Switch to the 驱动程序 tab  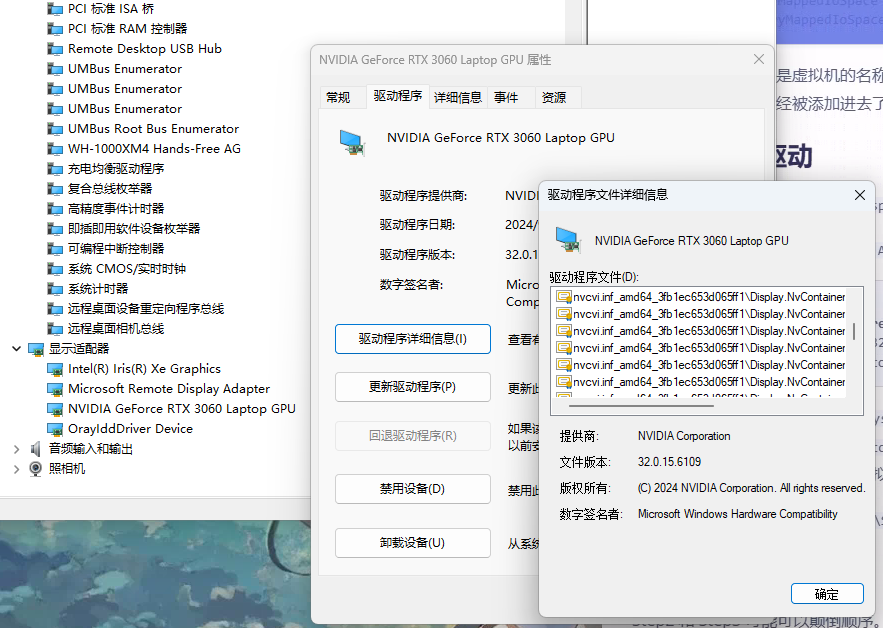pyautogui.click(x=398, y=96)
